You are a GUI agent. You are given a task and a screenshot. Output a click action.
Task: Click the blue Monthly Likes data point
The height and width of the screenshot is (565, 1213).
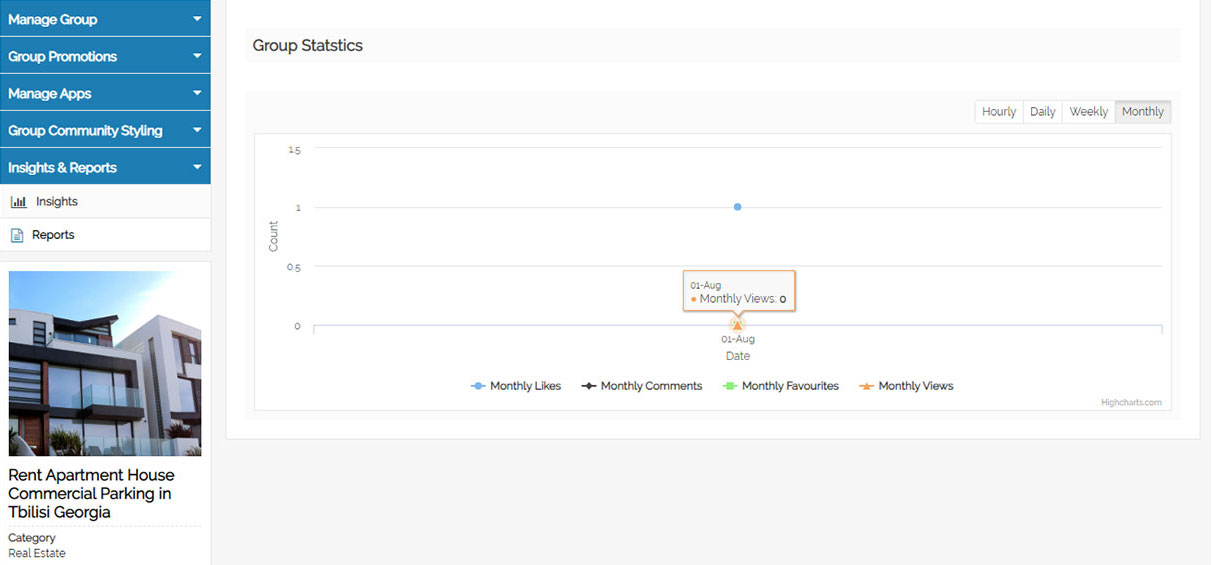737,207
